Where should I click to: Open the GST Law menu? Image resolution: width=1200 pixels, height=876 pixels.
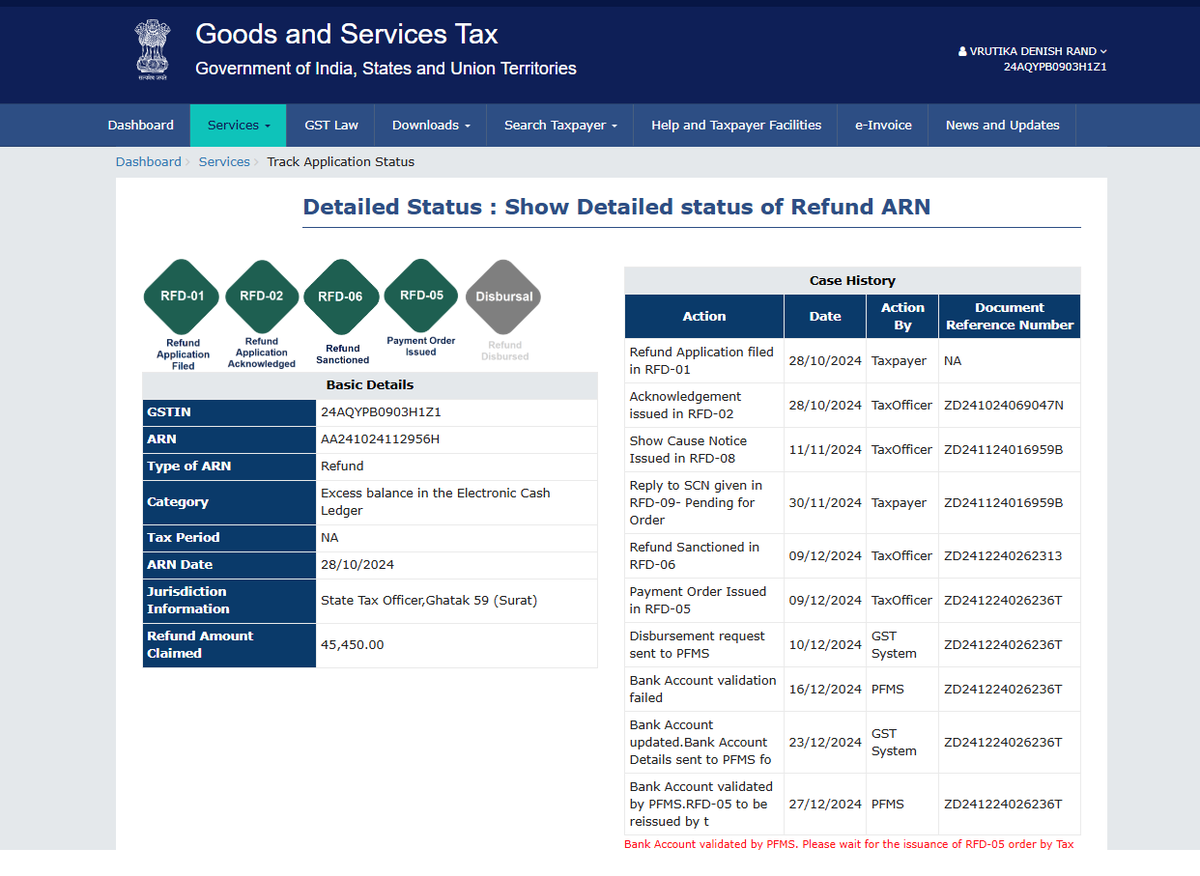pos(331,125)
